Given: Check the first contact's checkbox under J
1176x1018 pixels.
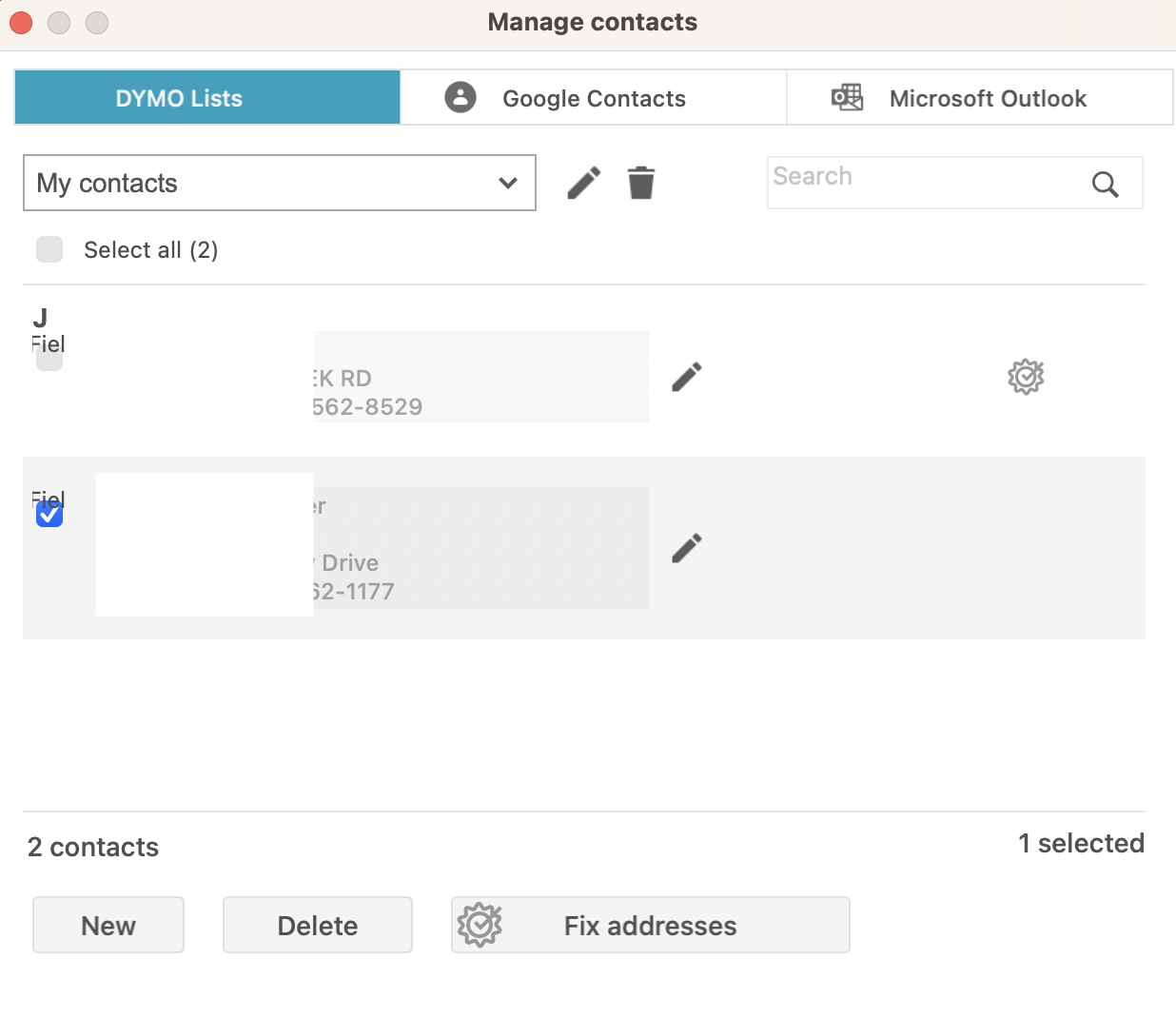Looking at the screenshot, I should point(49,361).
